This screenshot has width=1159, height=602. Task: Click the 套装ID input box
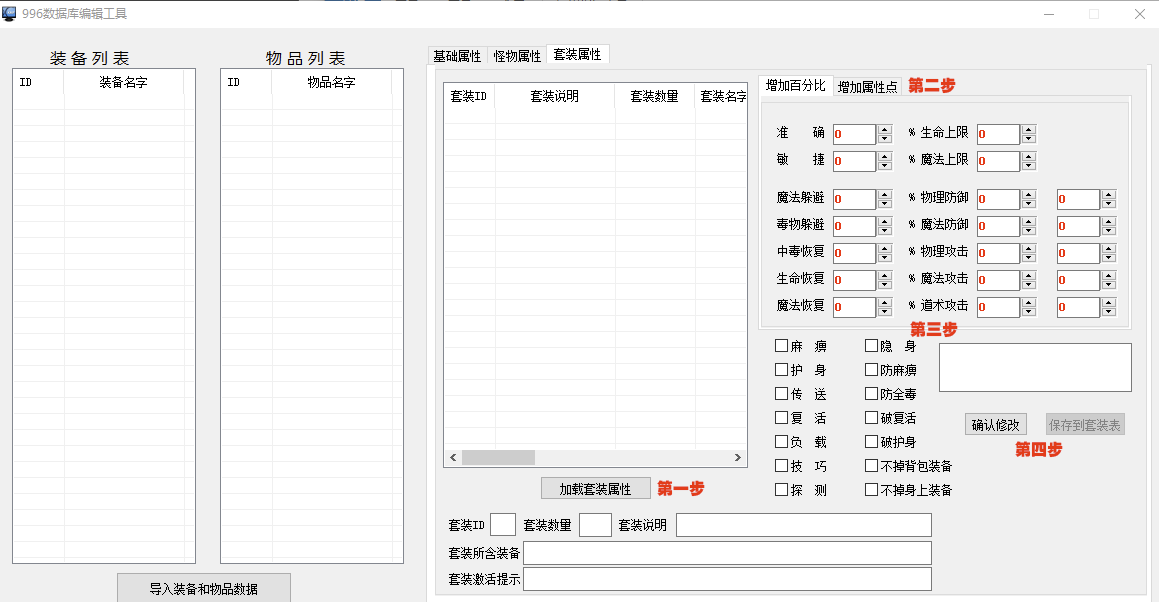click(x=503, y=525)
